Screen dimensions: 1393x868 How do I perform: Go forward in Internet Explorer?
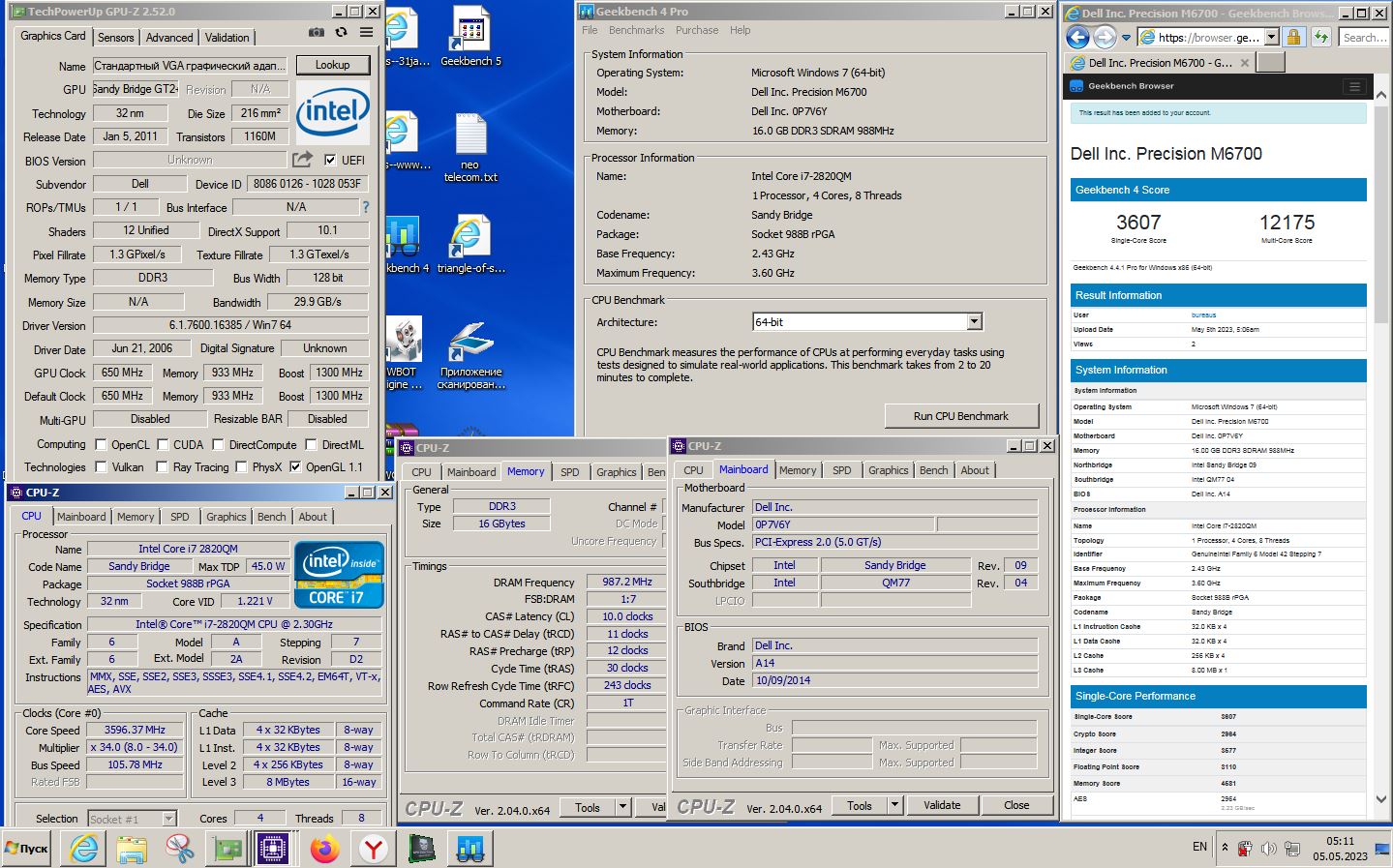click(1105, 37)
